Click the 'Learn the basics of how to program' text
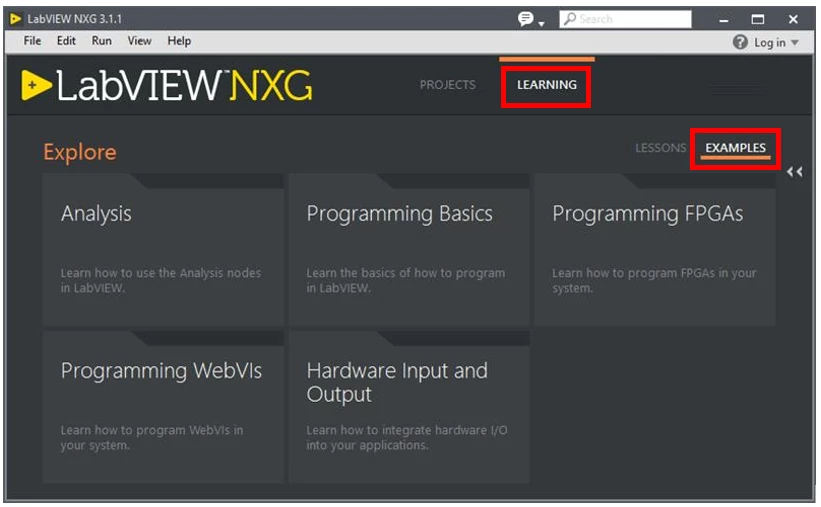Viewport: 821px width, 507px height. (406, 280)
